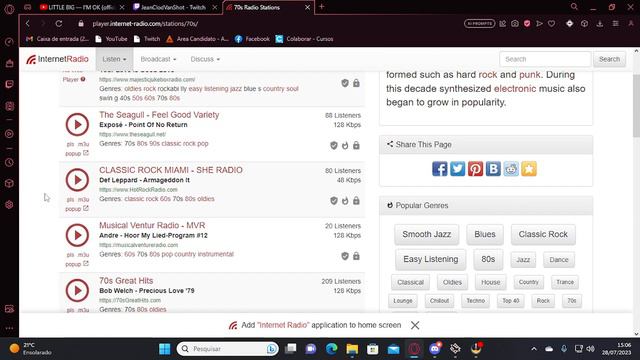This screenshot has width=640, height=360.
Task: Open The Seagull - Feel Good Variety link
Action: pyautogui.click(x=159, y=115)
